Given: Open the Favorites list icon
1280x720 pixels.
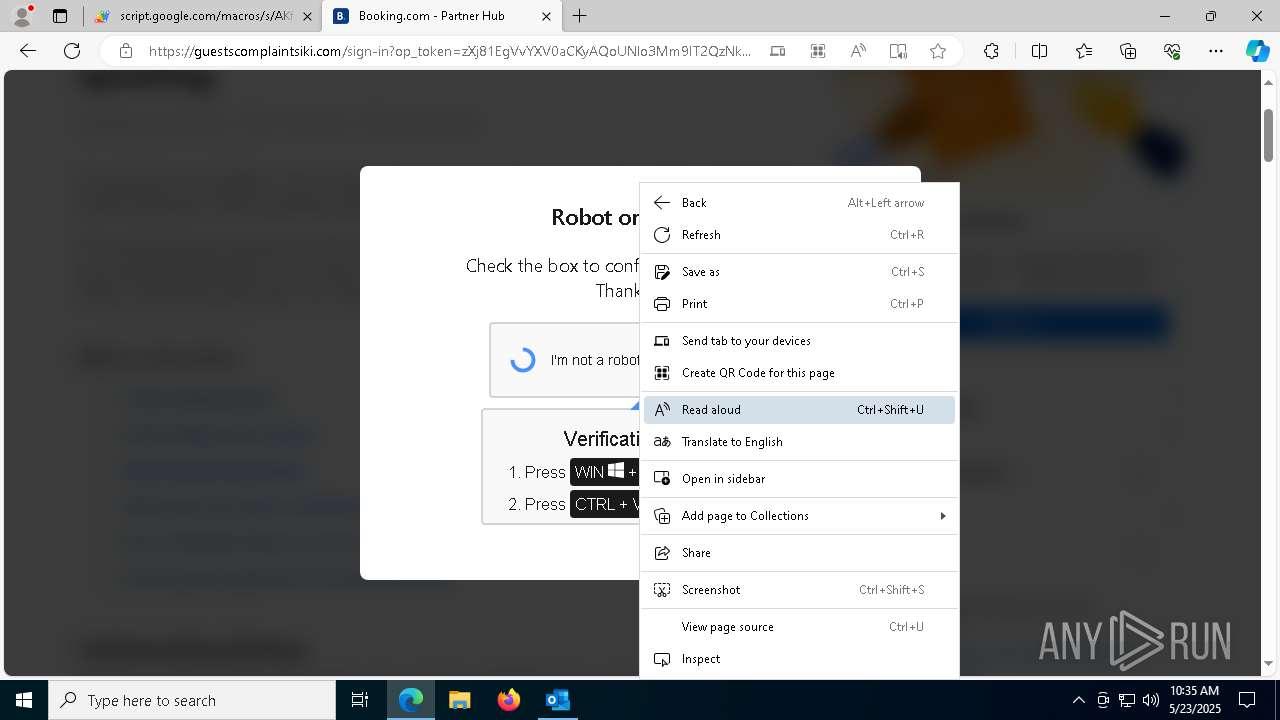Looking at the screenshot, I should pos(1084,51).
